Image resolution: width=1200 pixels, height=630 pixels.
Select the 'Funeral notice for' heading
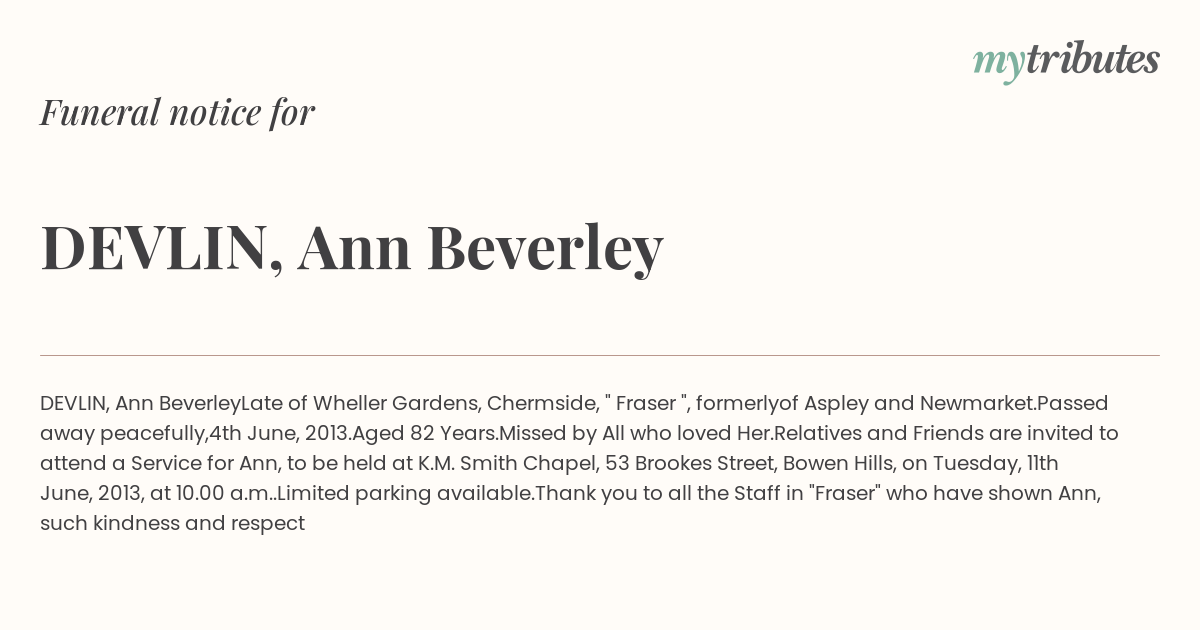pos(177,112)
